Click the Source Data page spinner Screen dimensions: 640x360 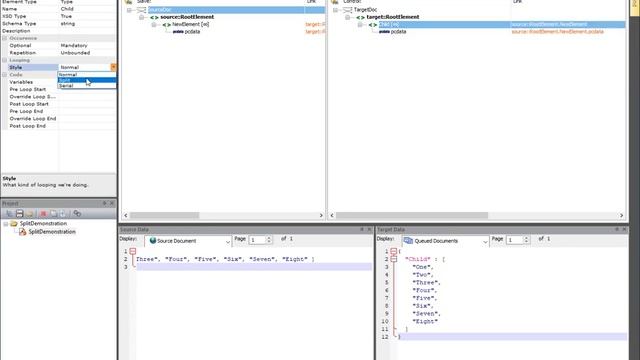[x=269, y=240]
